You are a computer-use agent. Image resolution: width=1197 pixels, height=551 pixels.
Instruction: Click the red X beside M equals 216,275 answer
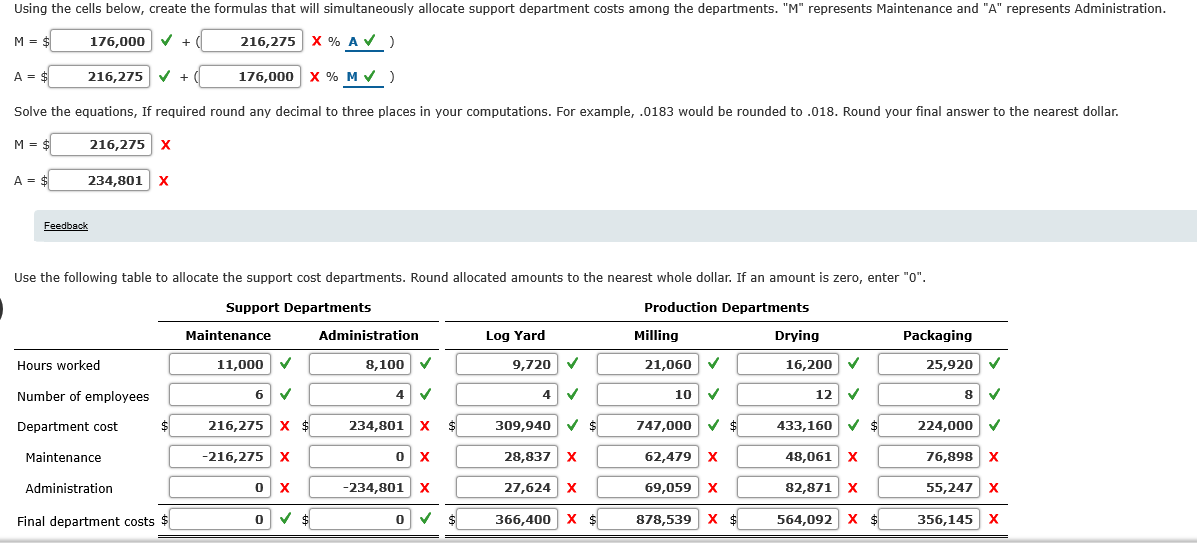(166, 144)
